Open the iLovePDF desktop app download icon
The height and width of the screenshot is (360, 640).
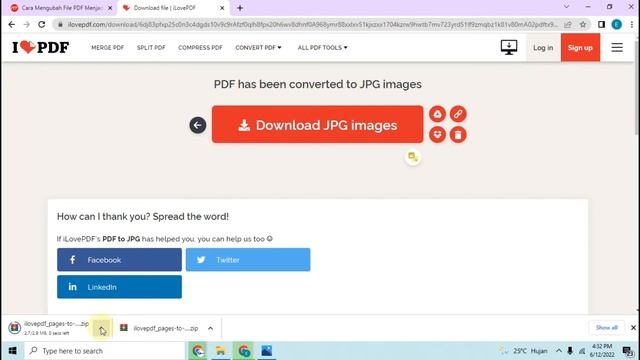(509, 47)
